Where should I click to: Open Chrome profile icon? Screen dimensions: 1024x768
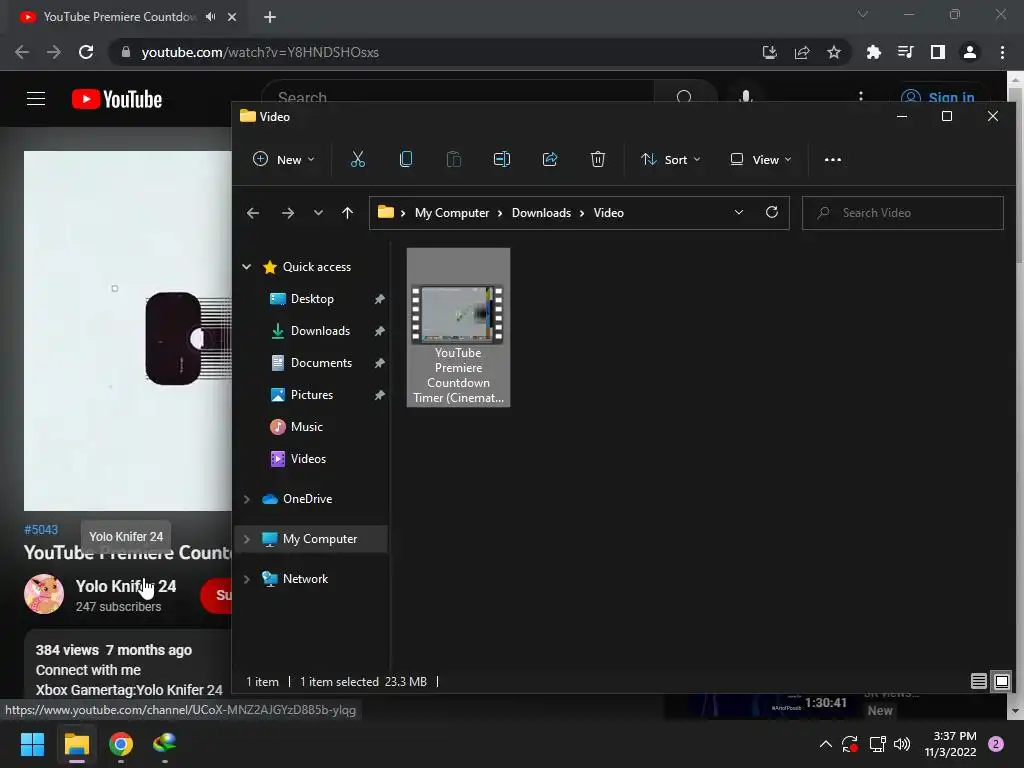click(x=970, y=52)
